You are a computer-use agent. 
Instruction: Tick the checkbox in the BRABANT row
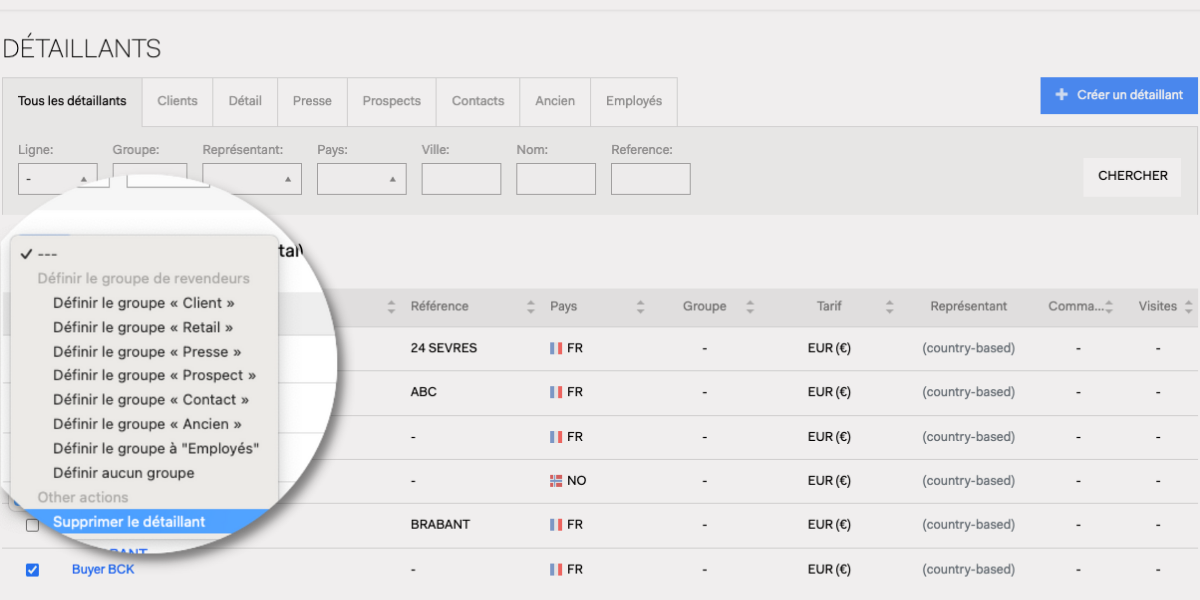[32, 525]
